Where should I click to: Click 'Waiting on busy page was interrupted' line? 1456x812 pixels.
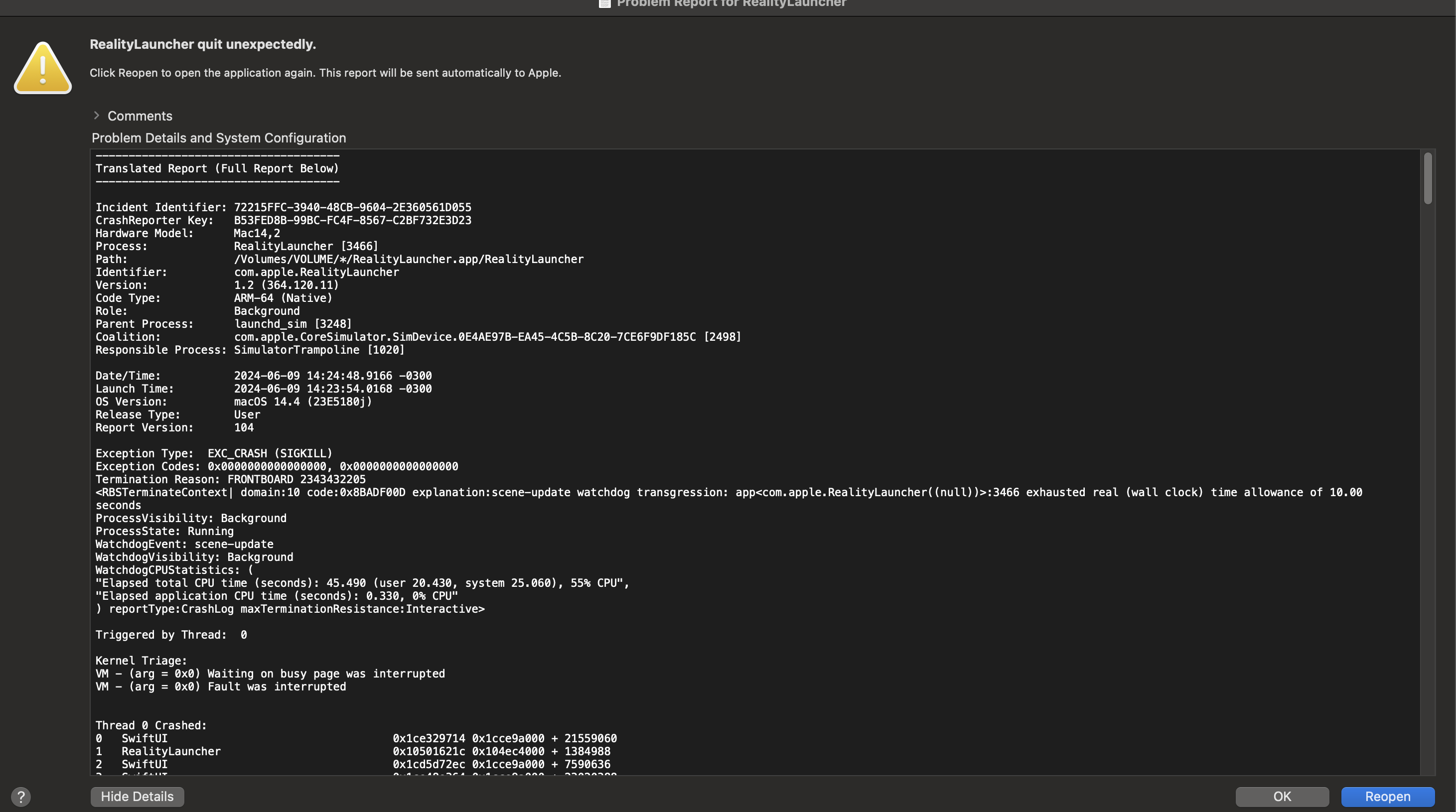tap(270, 674)
